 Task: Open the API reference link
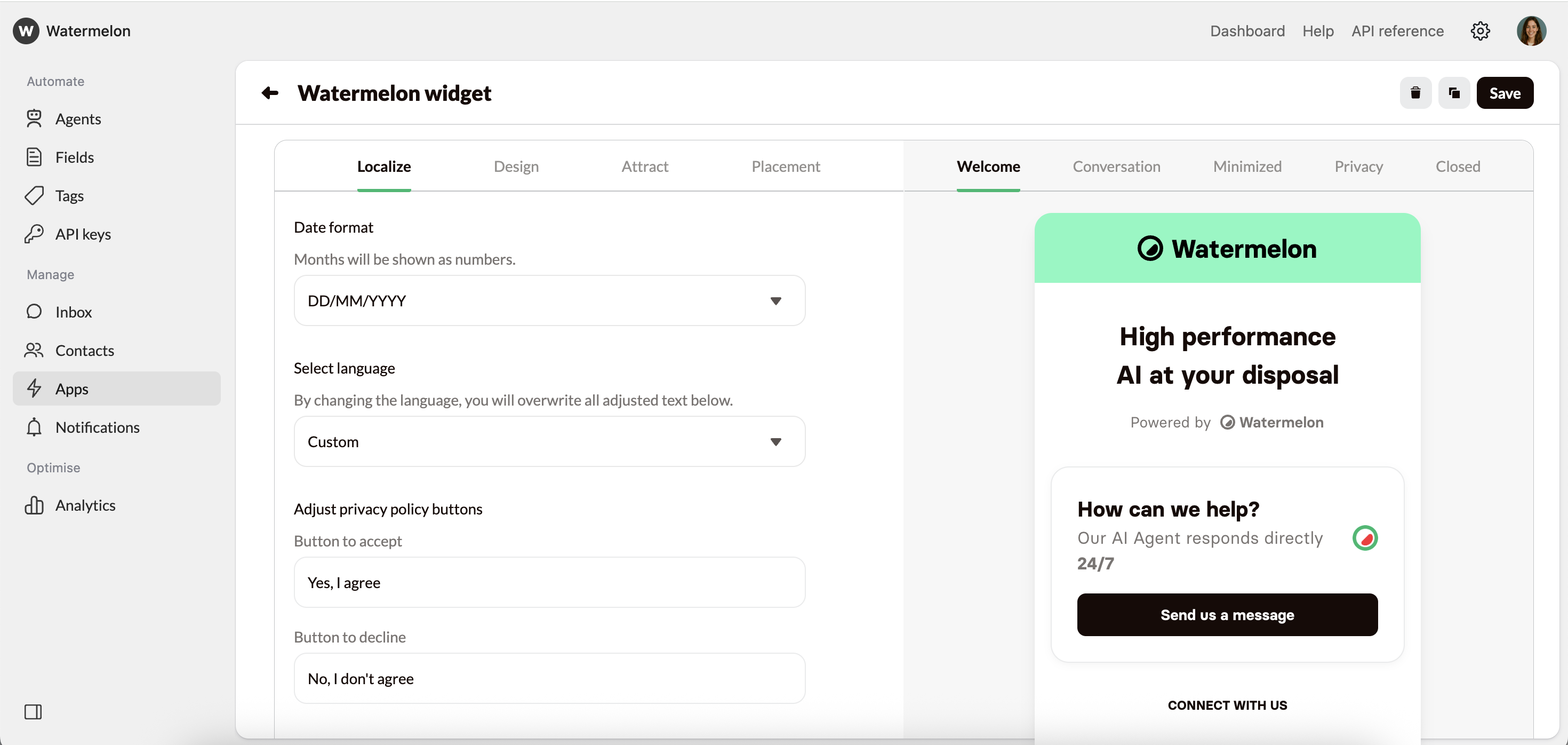[x=1397, y=30]
